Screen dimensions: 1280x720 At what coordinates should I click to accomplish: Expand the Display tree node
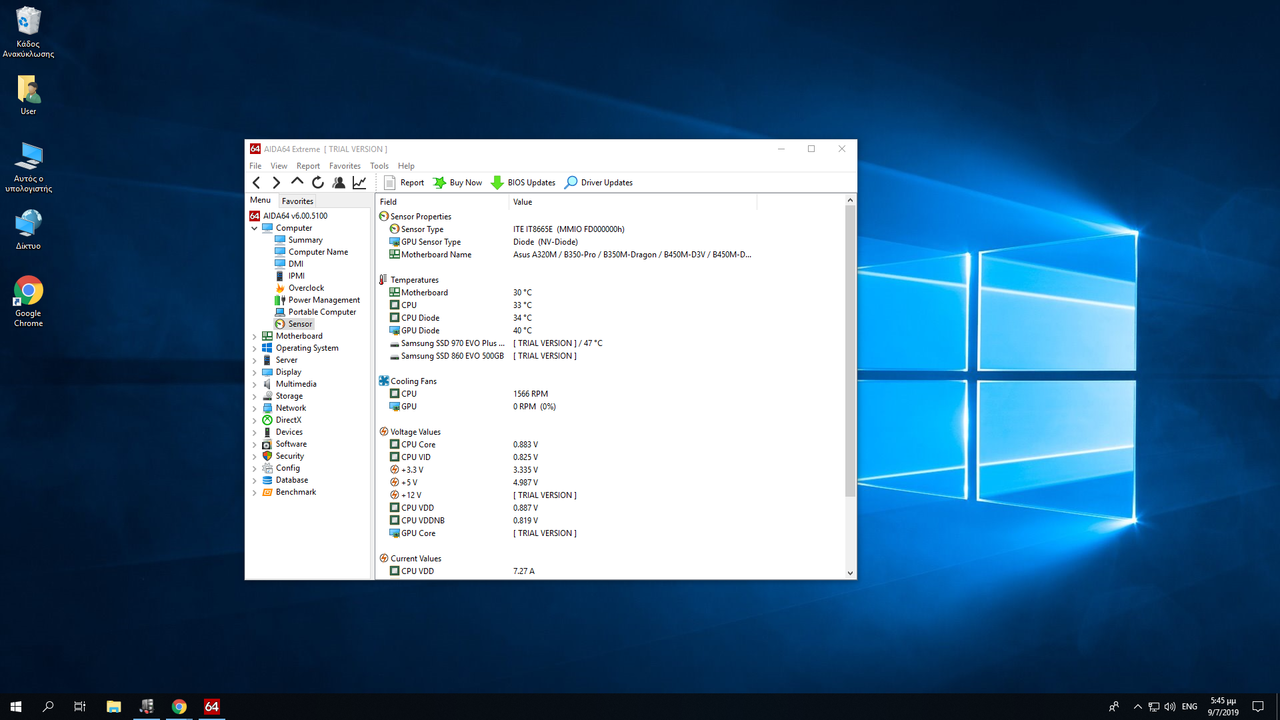(254, 372)
